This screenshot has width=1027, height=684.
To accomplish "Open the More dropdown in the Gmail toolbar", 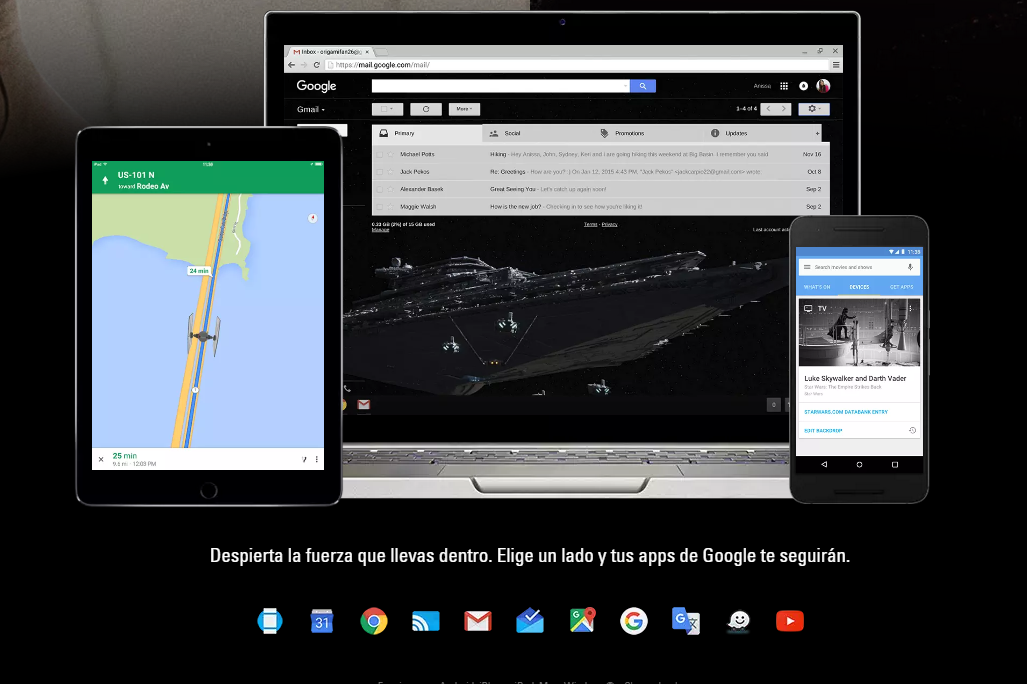I will 464,109.
